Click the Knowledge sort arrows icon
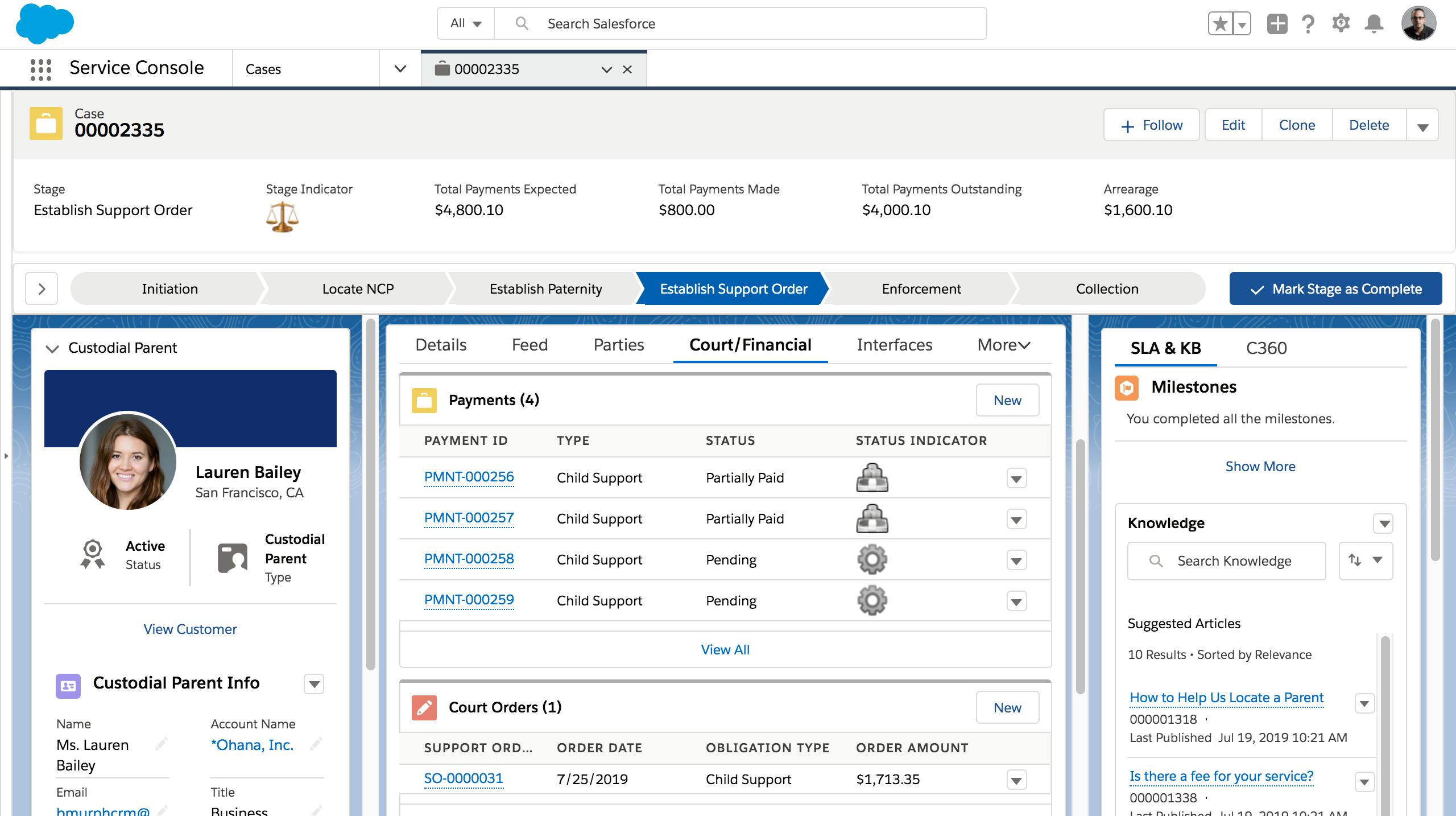Screen dimensions: 1456x816 pyautogui.click(x=1355, y=560)
